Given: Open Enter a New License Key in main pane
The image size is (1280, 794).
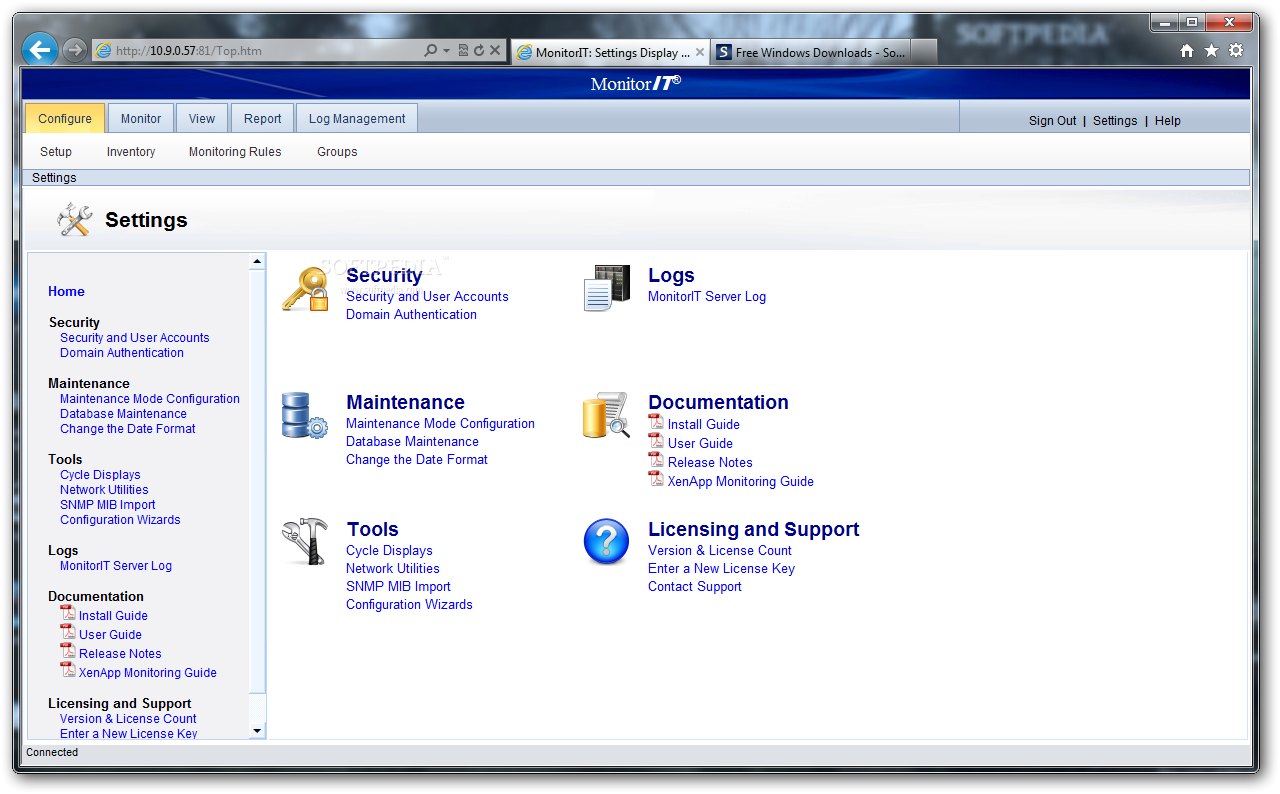Looking at the screenshot, I should [721, 568].
